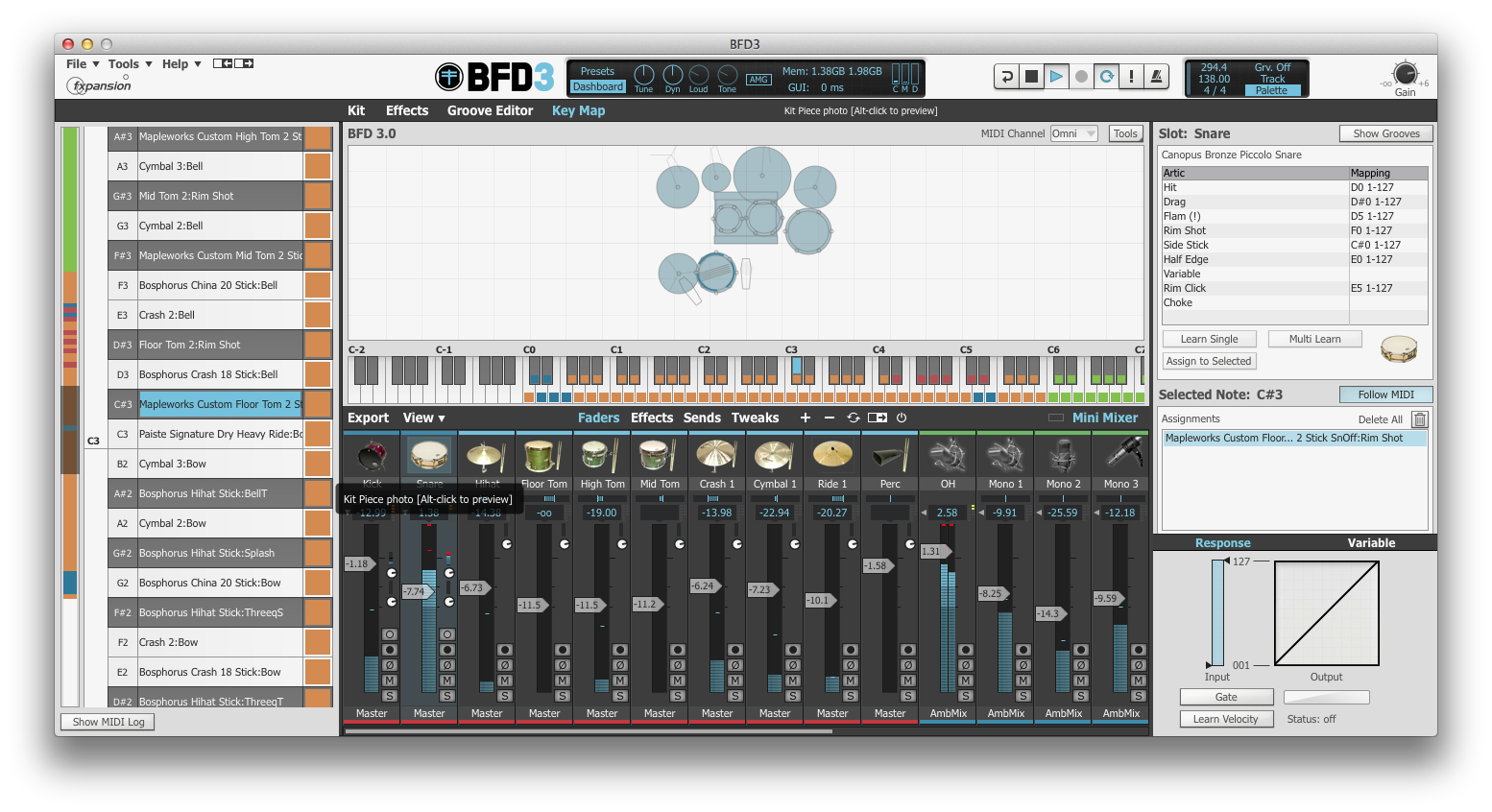Switch the mixer to the Tweaks view
Screen dimensions: 1492x812
755,418
